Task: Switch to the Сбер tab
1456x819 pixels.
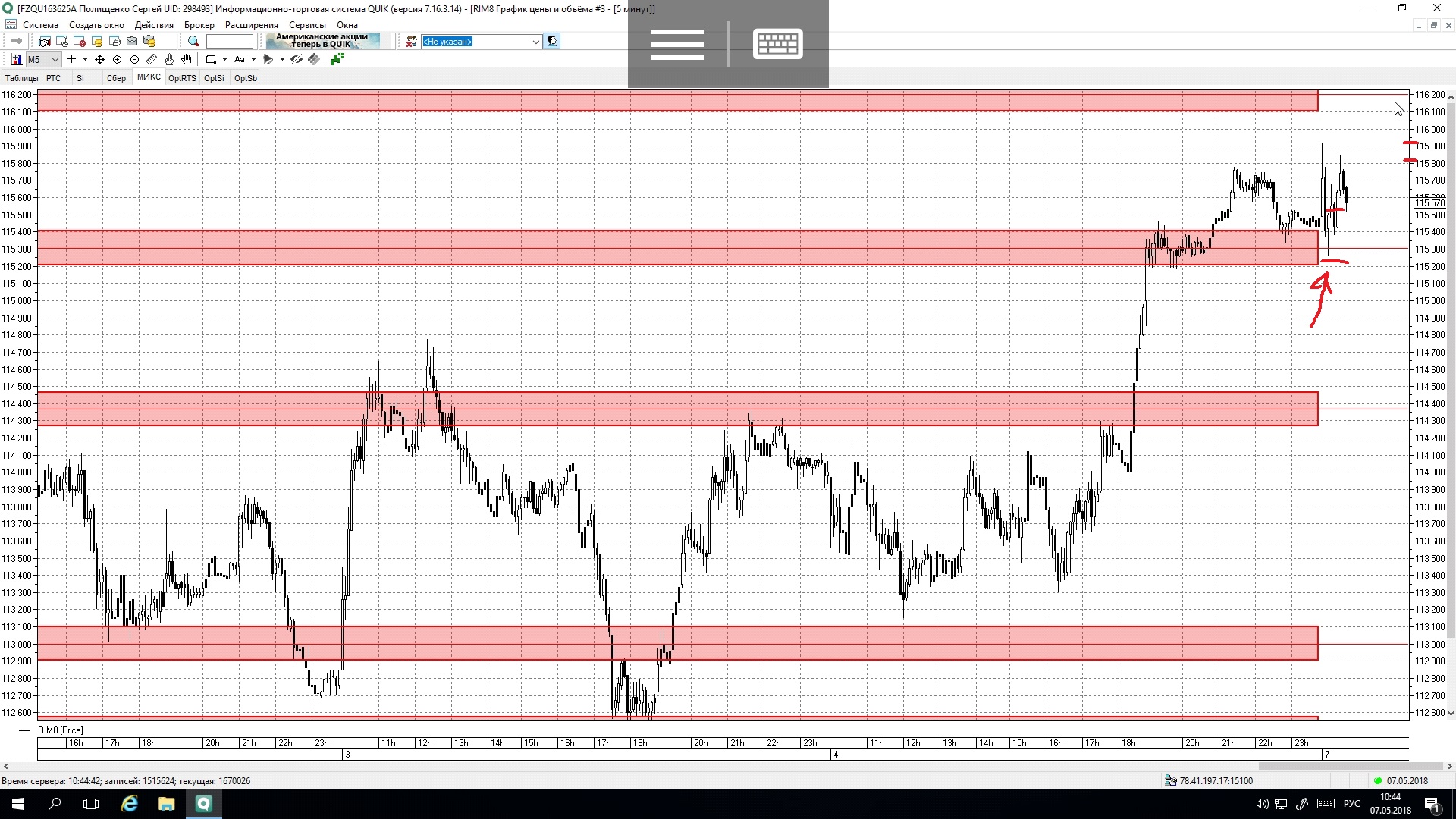Action: 116,78
